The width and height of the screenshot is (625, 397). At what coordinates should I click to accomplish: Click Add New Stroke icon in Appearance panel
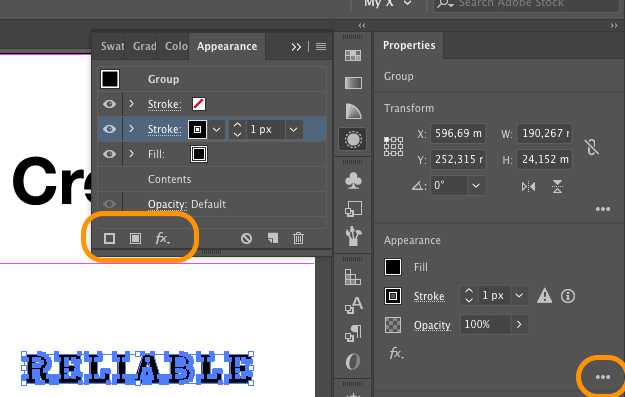[x=109, y=238]
